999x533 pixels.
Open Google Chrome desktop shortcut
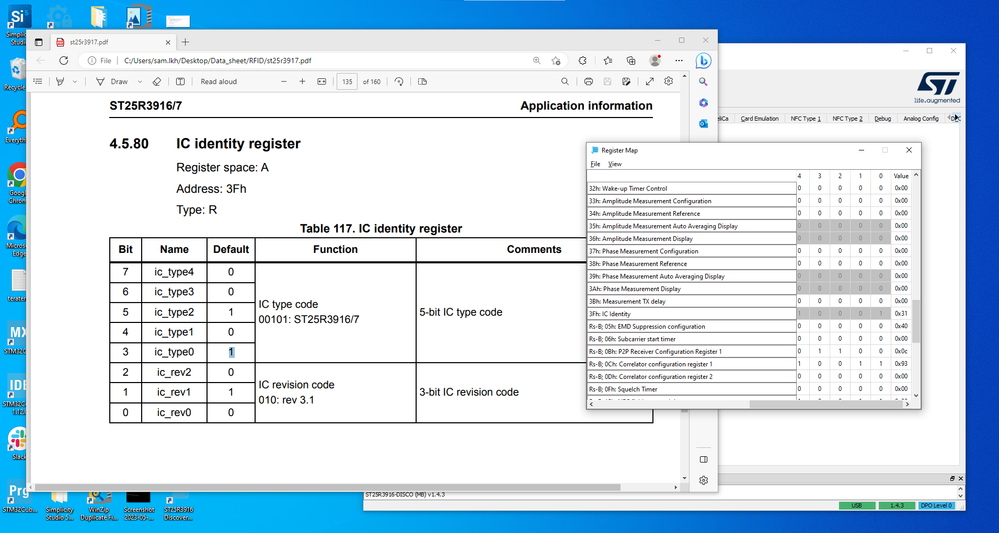pyautogui.click(x=17, y=183)
